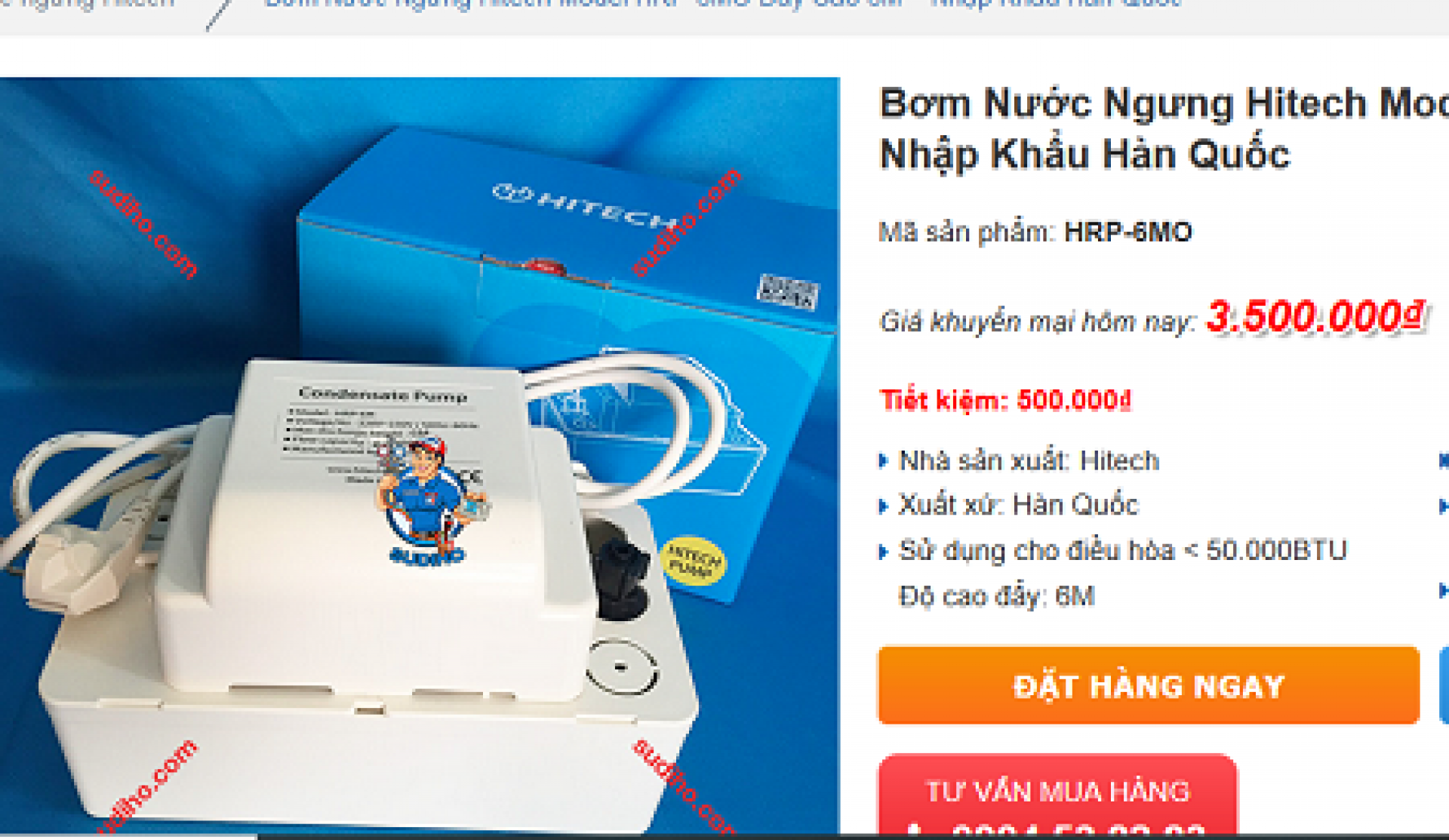Screen dimensions: 1449x840
Task: Click the QR code label on the box
Action: pos(788,291)
